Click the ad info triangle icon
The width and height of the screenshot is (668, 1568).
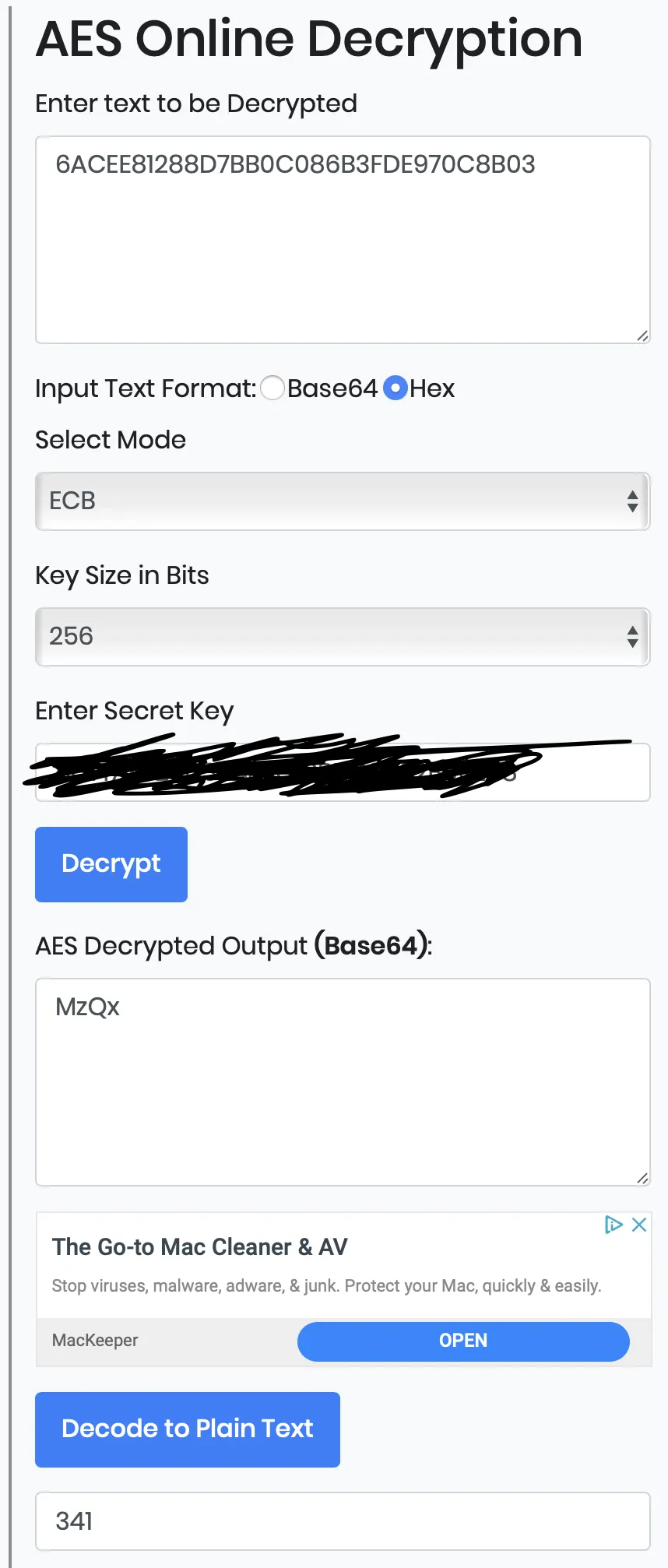pos(614,1225)
